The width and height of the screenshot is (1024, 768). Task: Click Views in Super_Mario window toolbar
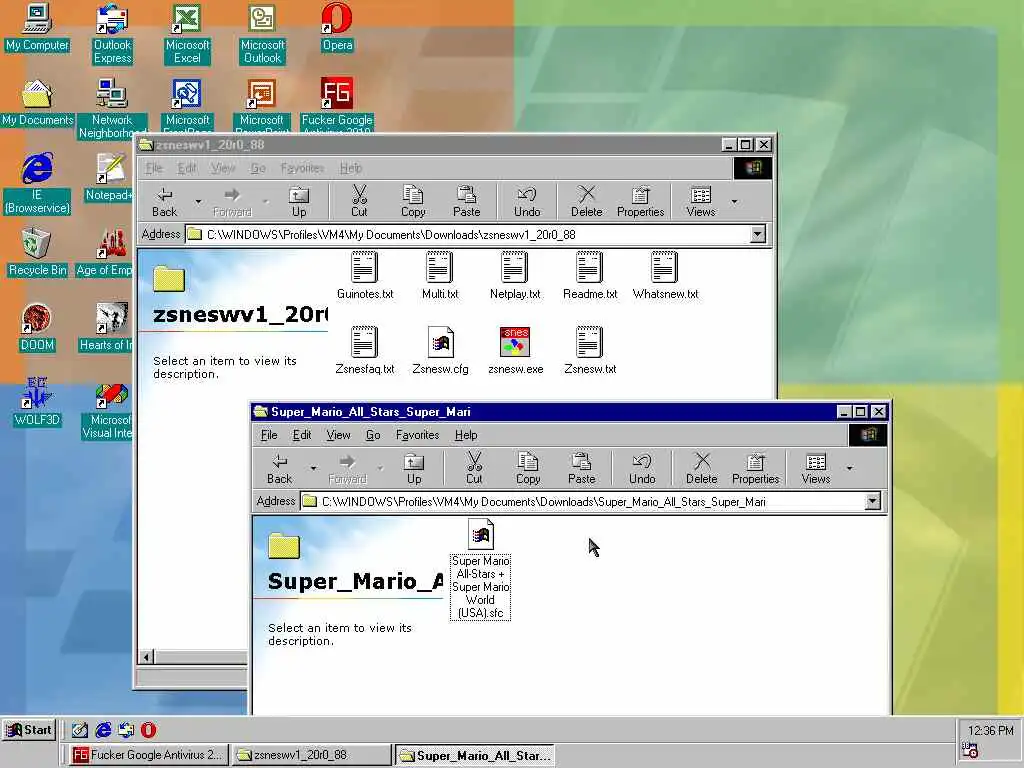816,469
